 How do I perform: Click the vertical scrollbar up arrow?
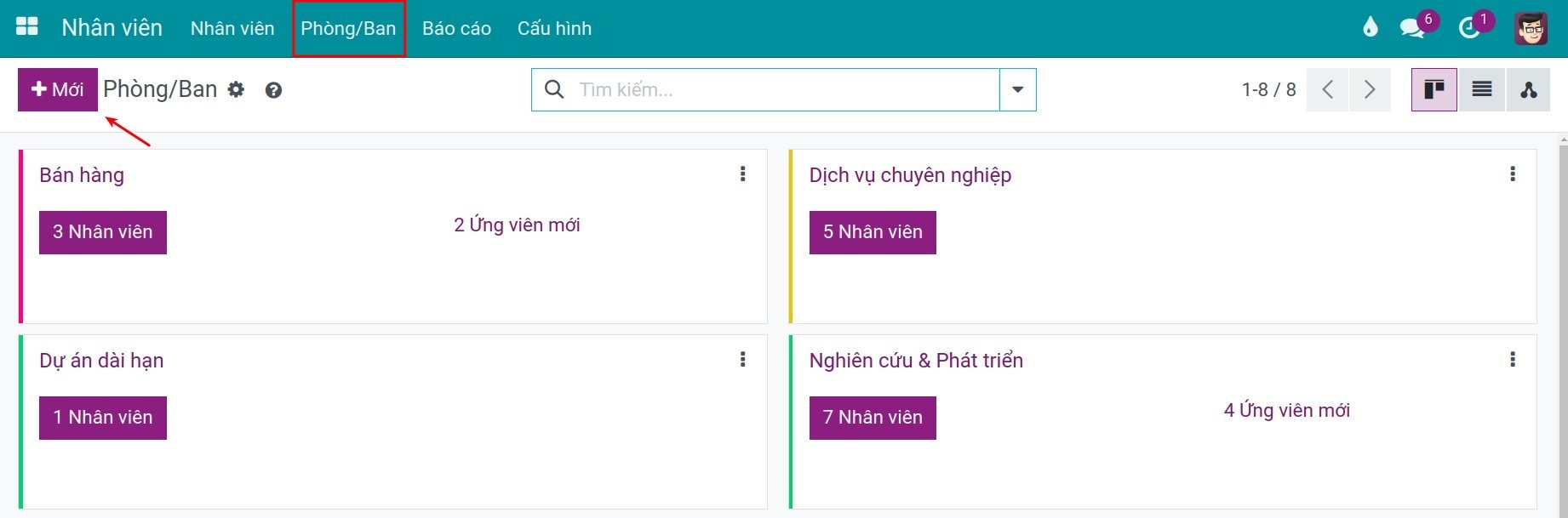1563,139
